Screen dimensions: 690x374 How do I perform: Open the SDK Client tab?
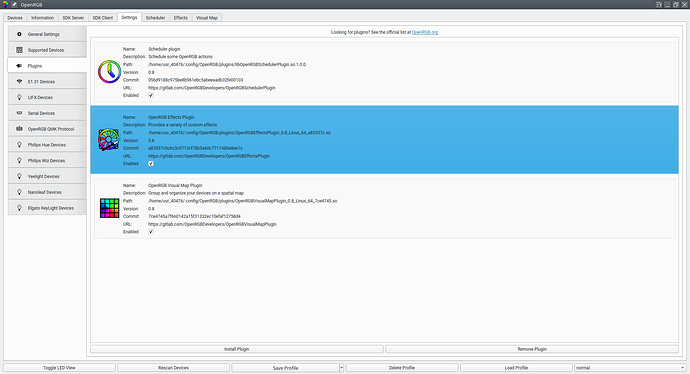point(103,18)
